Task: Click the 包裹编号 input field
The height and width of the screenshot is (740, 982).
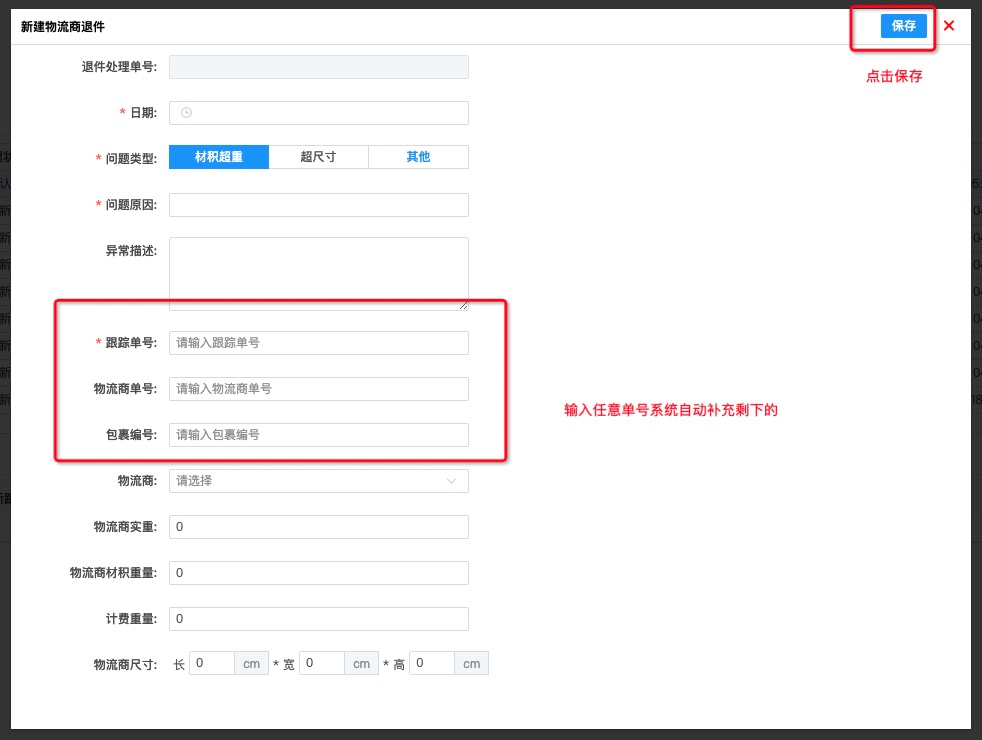Action: (x=319, y=435)
